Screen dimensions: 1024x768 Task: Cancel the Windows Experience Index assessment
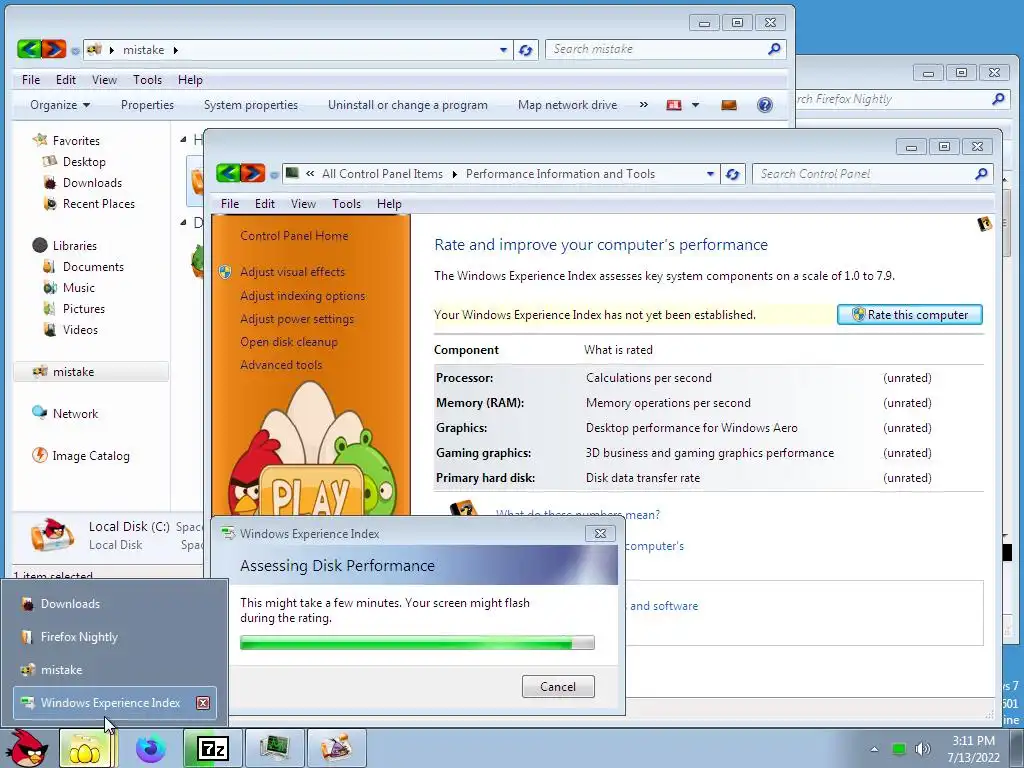[x=558, y=686]
